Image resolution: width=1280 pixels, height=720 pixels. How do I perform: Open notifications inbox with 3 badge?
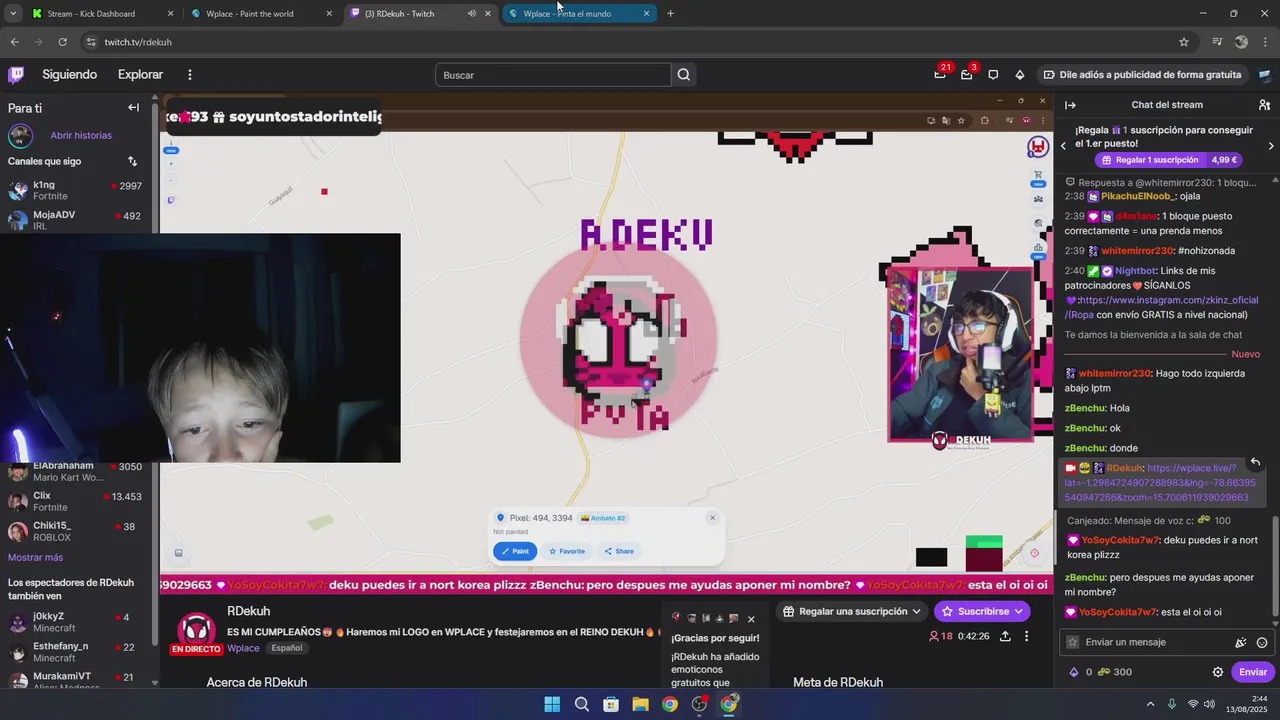point(967,74)
